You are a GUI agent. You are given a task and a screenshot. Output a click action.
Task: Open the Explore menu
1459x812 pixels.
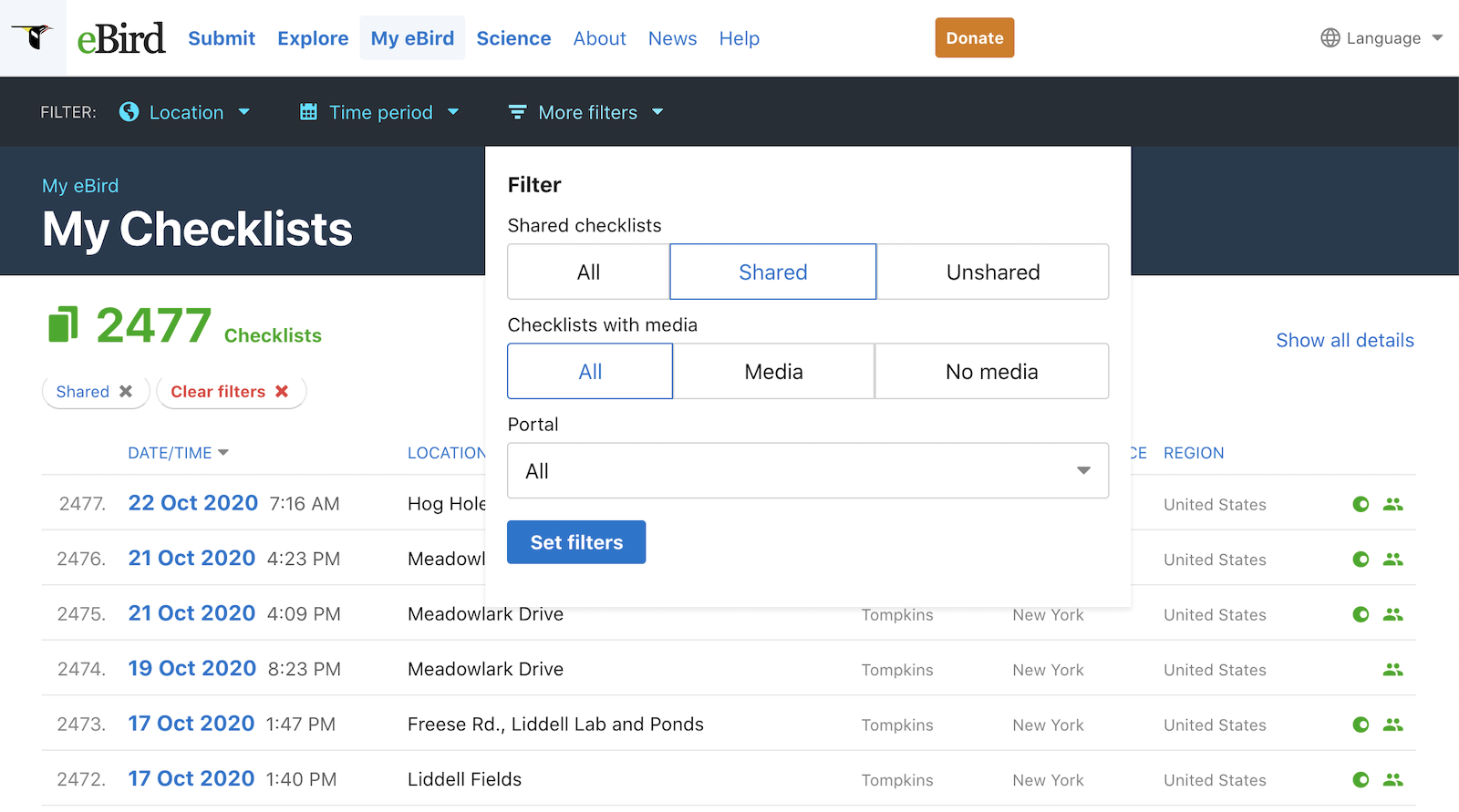point(313,38)
